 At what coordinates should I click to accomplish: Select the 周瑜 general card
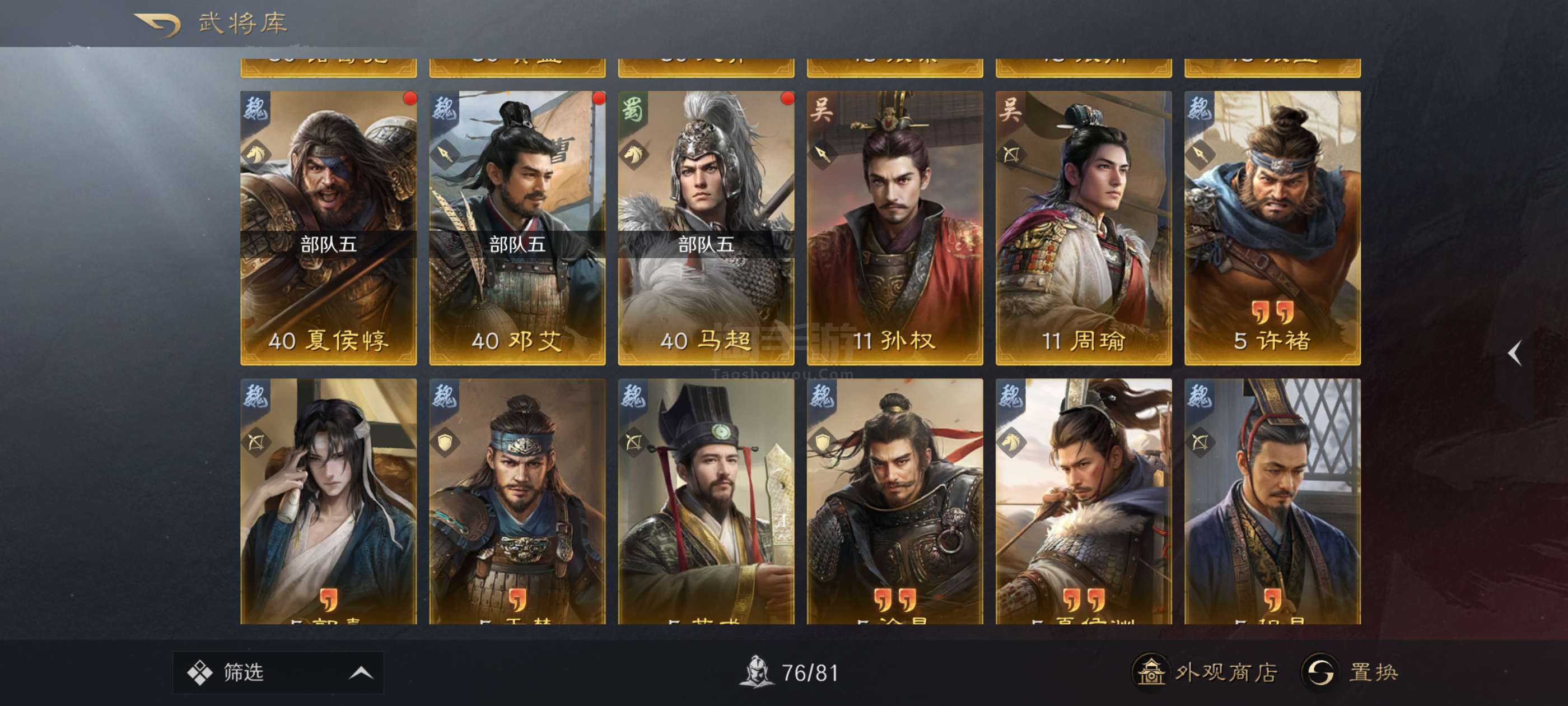1084,228
